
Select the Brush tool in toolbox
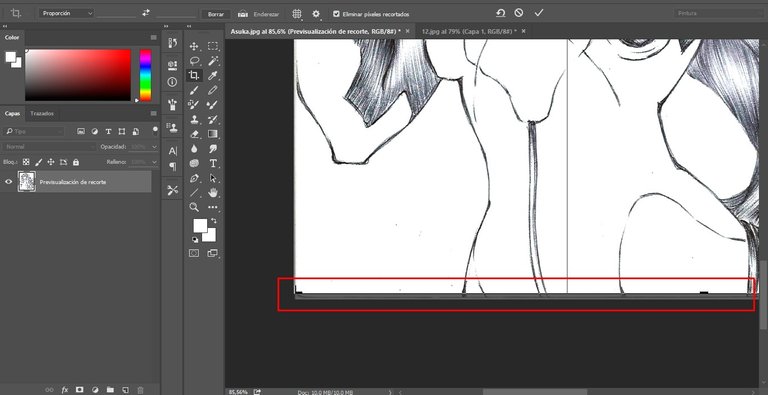tap(194, 90)
